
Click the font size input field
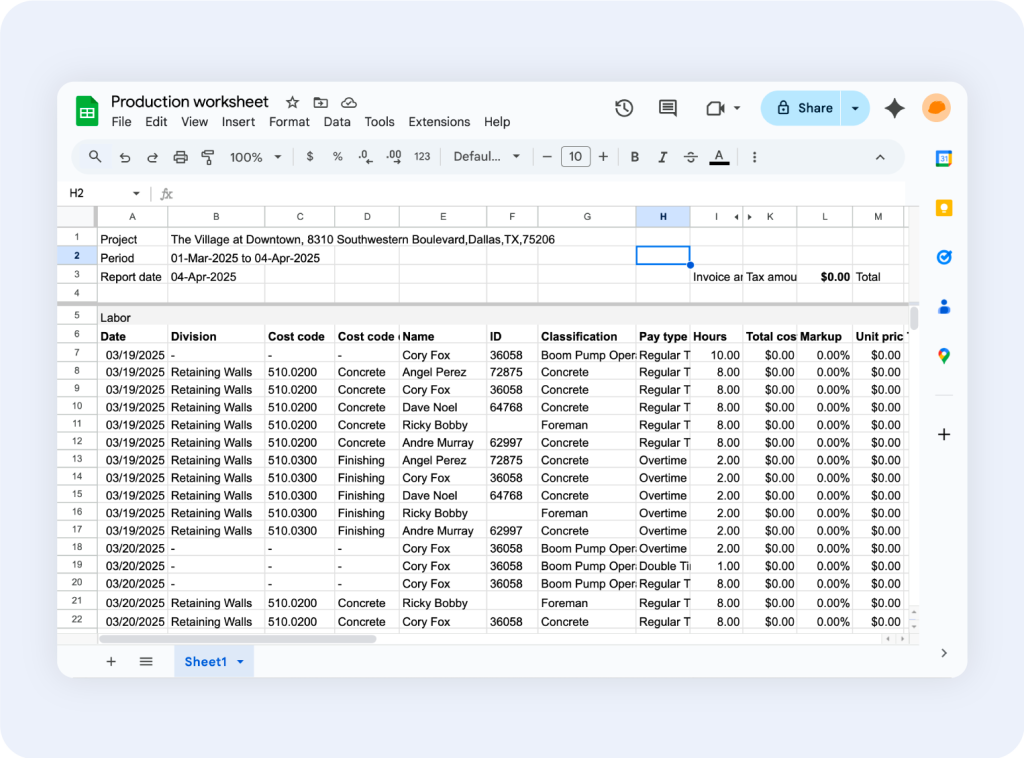[575, 157]
